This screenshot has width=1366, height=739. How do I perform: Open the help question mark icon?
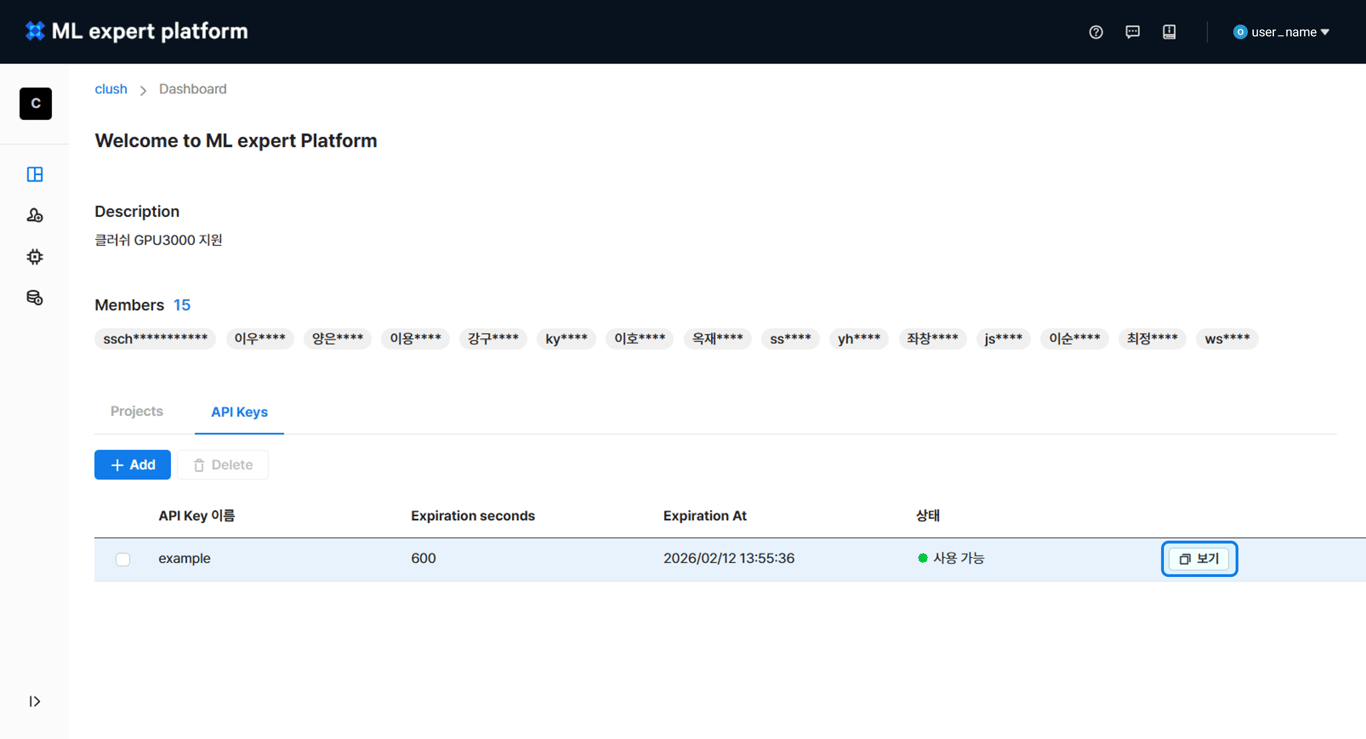pyautogui.click(x=1096, y=32)
